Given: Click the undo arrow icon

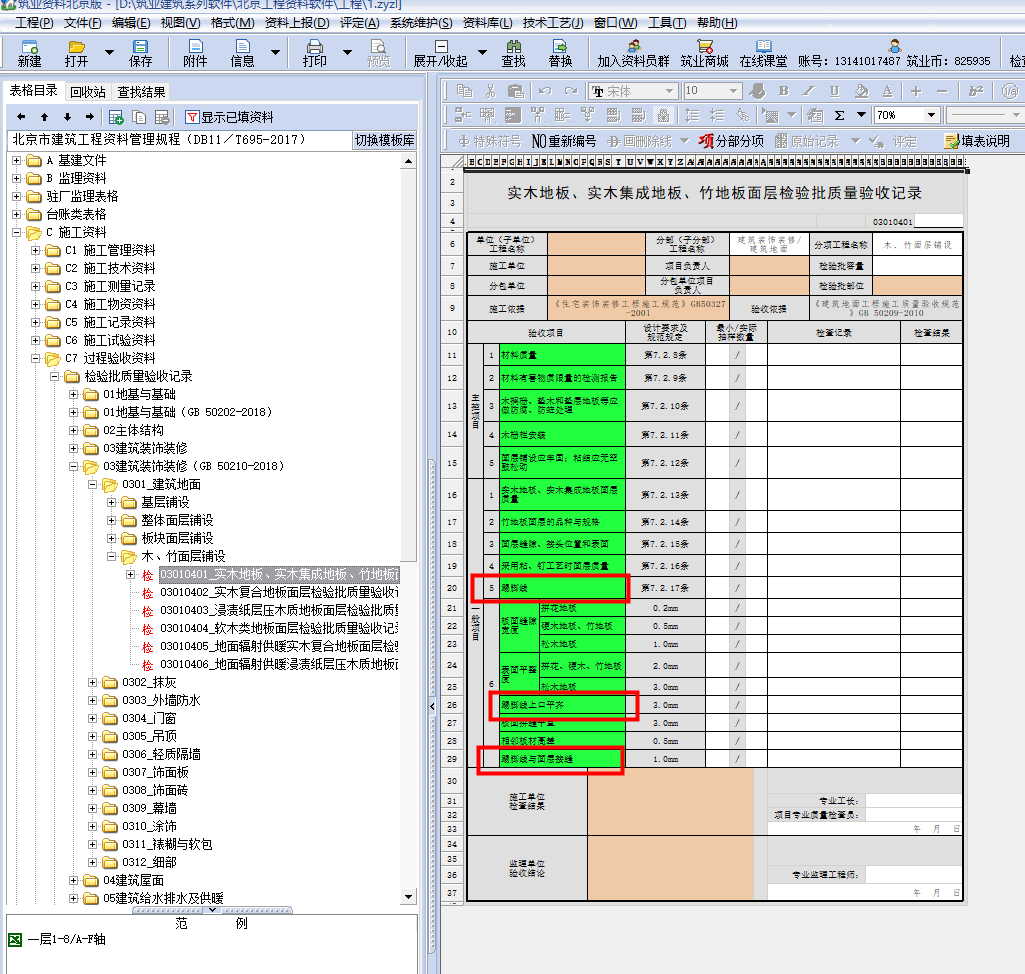Looking at the screenshot, I should [545, 91].
